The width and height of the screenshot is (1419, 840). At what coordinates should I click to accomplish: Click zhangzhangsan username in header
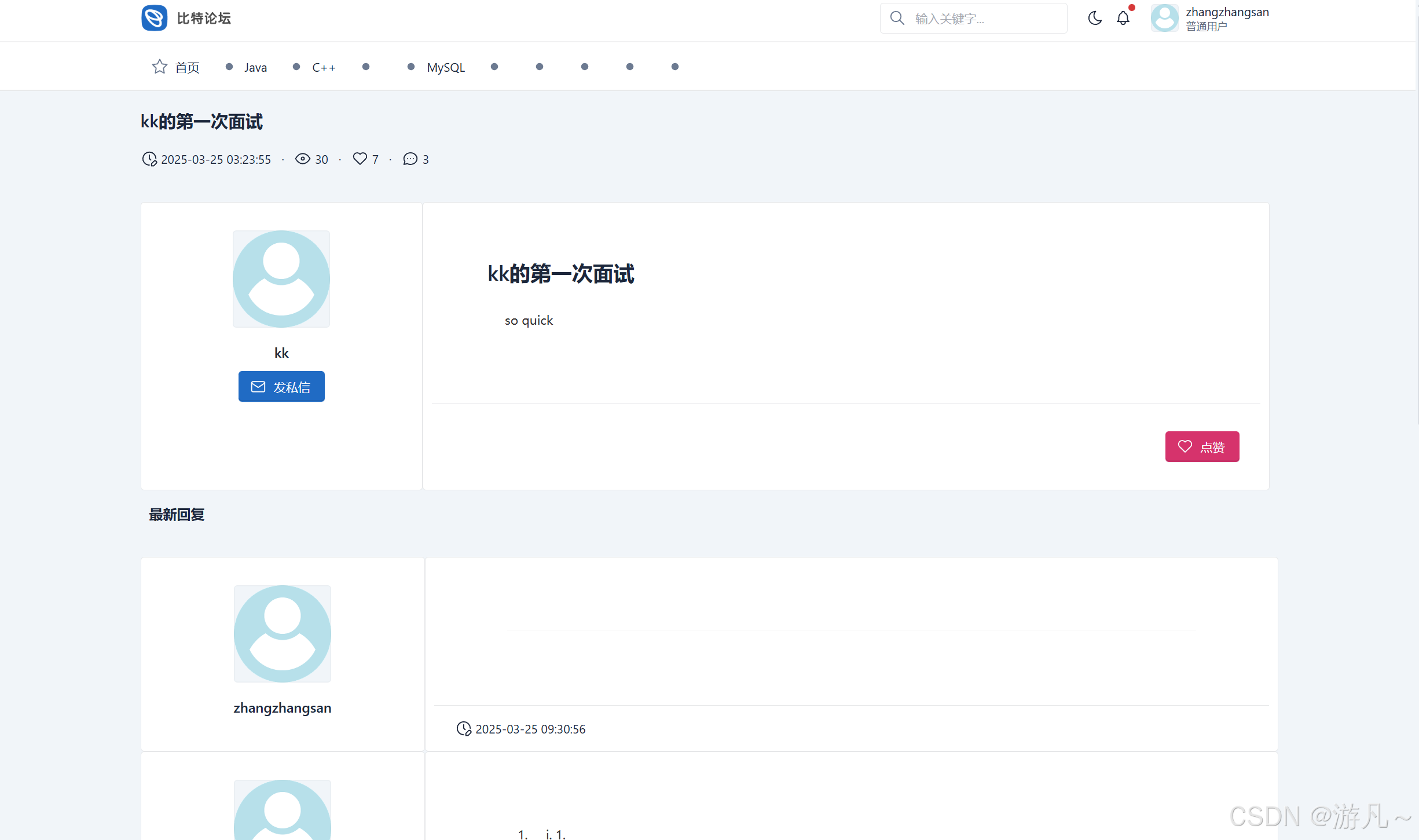[1227, 12]
